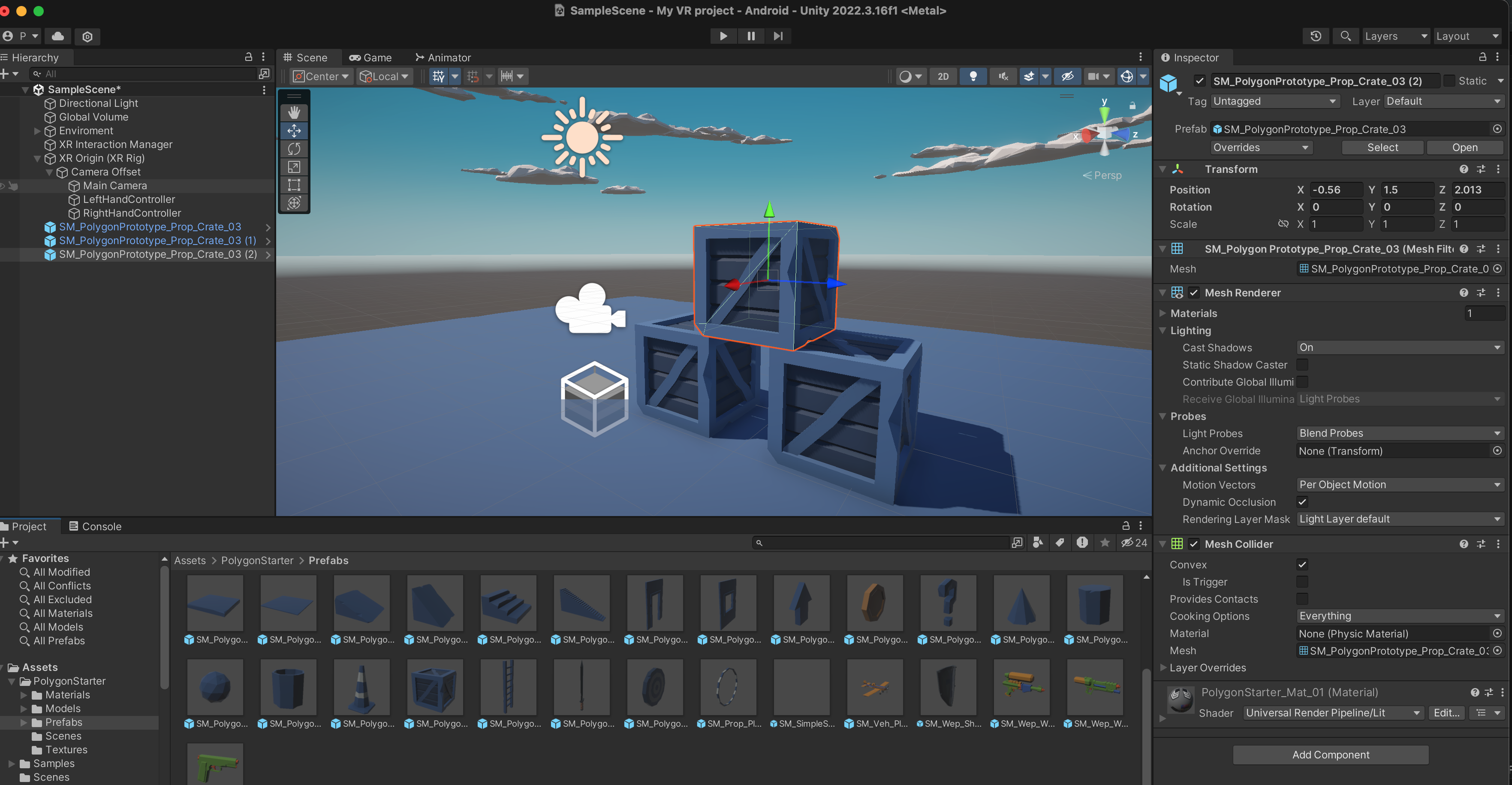Toggle 2D view mode in scene
Screen dimensions: 1512x785
pyautogui.click(x=943, y=76)
